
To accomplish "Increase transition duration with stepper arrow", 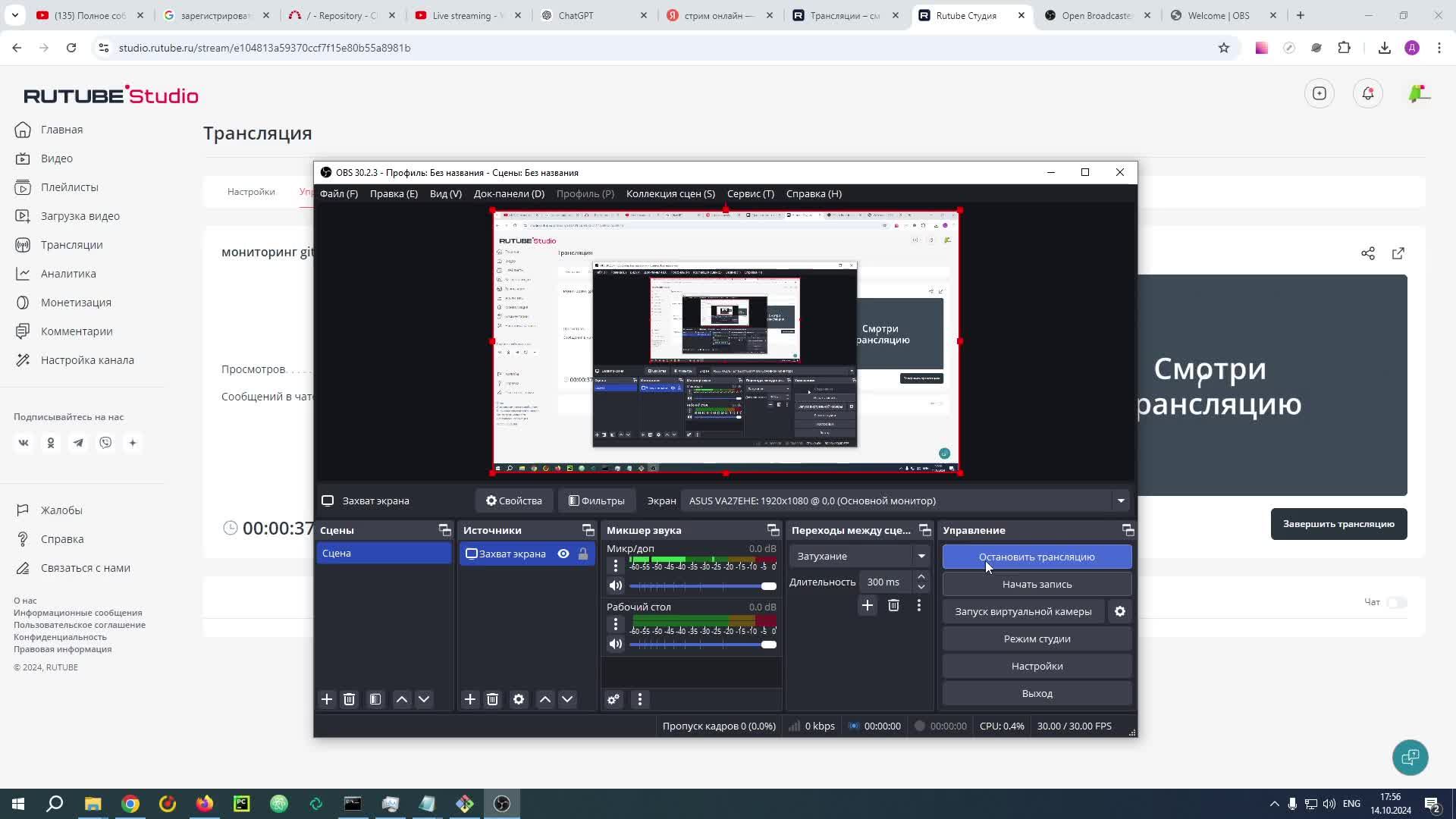I will pos(921,577).
